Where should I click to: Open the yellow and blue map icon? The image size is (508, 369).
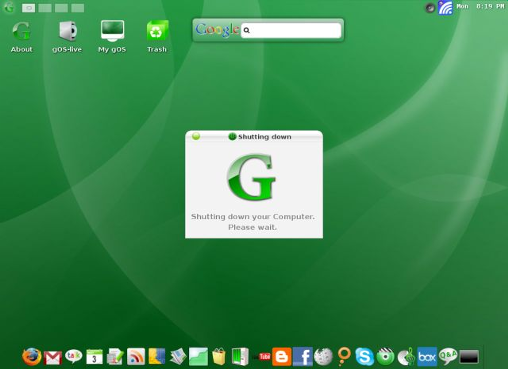coord(157,356)
